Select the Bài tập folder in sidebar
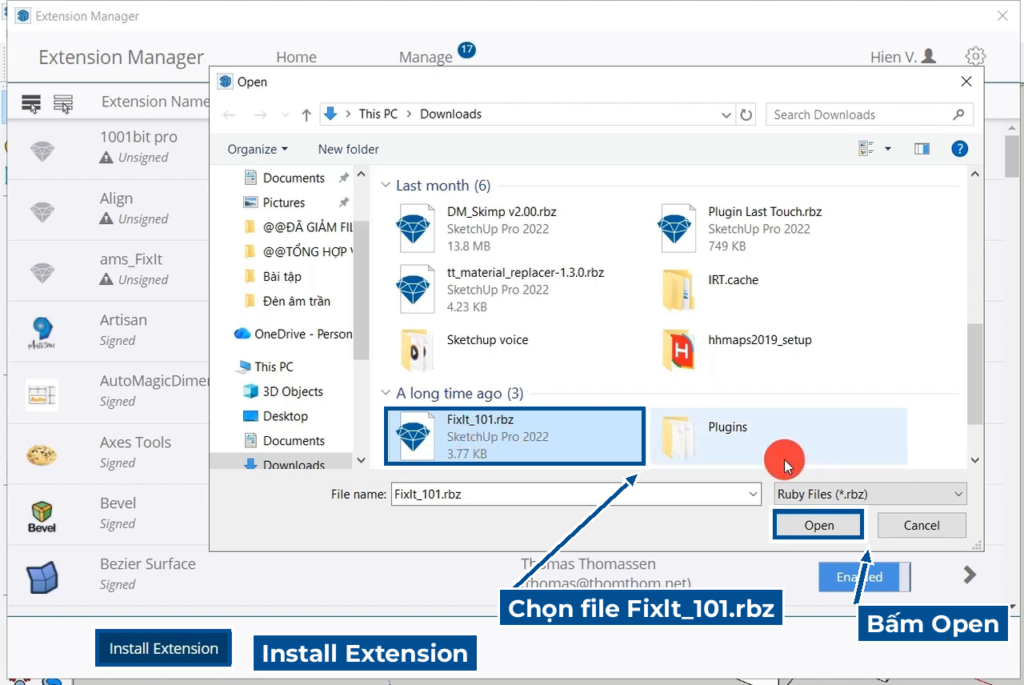This screenshot has width=1024, height=685. pos(281,276)
